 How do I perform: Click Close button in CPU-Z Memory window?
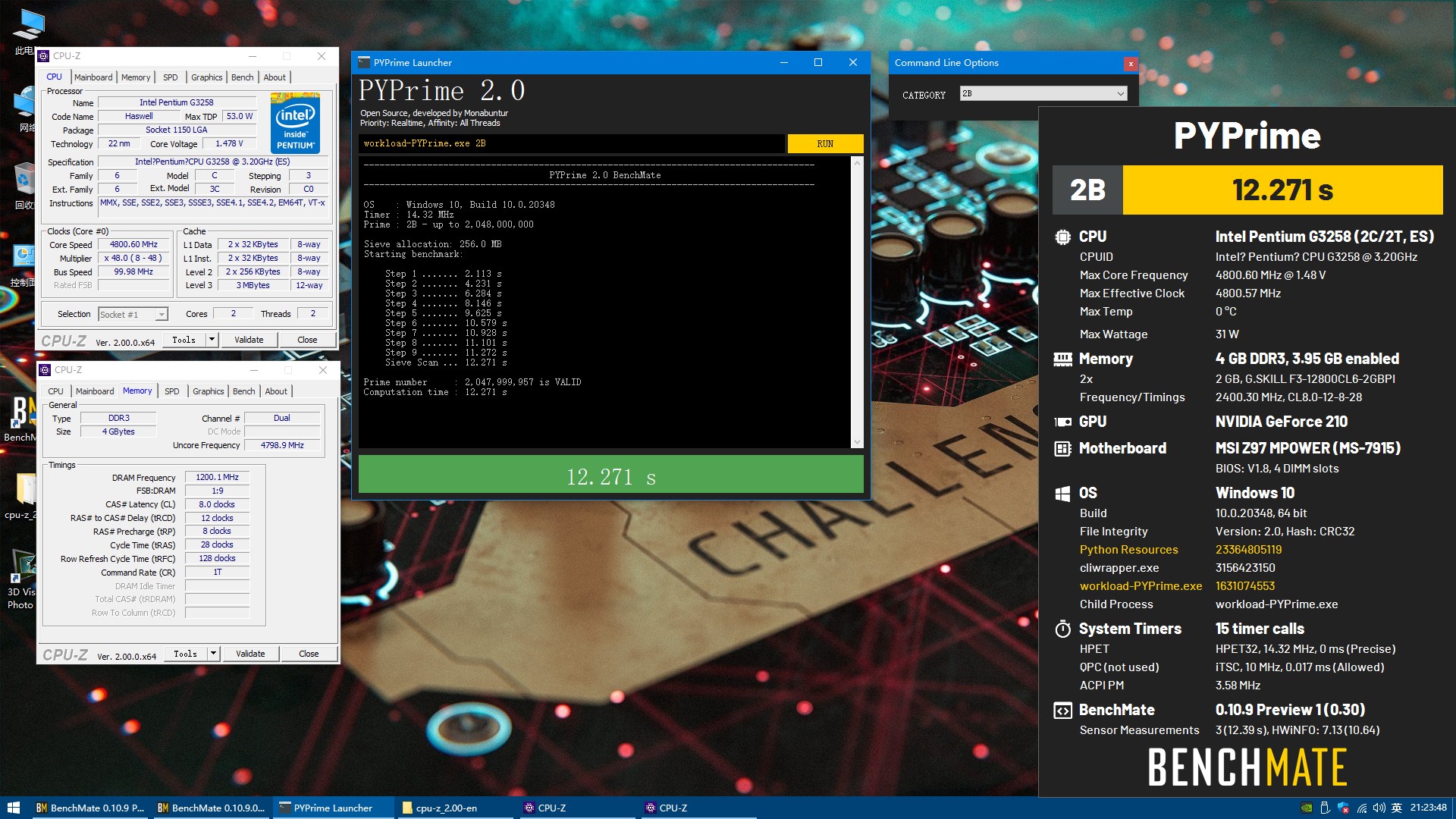309,654
